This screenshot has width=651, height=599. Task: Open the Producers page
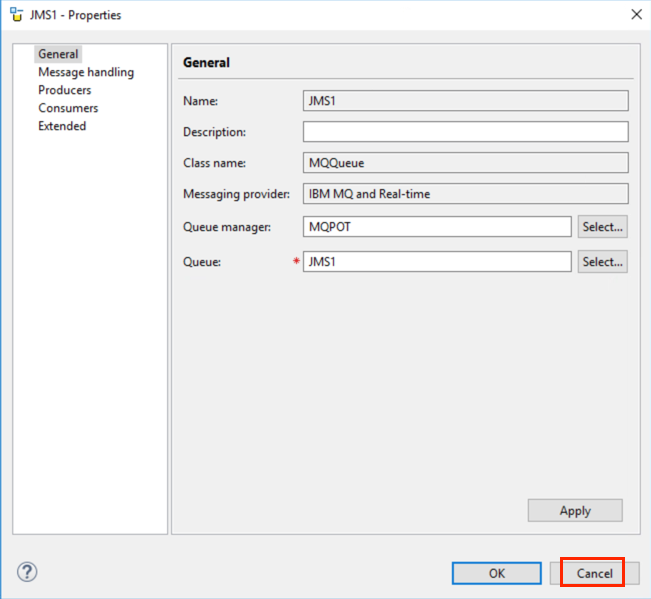(64, 90)
